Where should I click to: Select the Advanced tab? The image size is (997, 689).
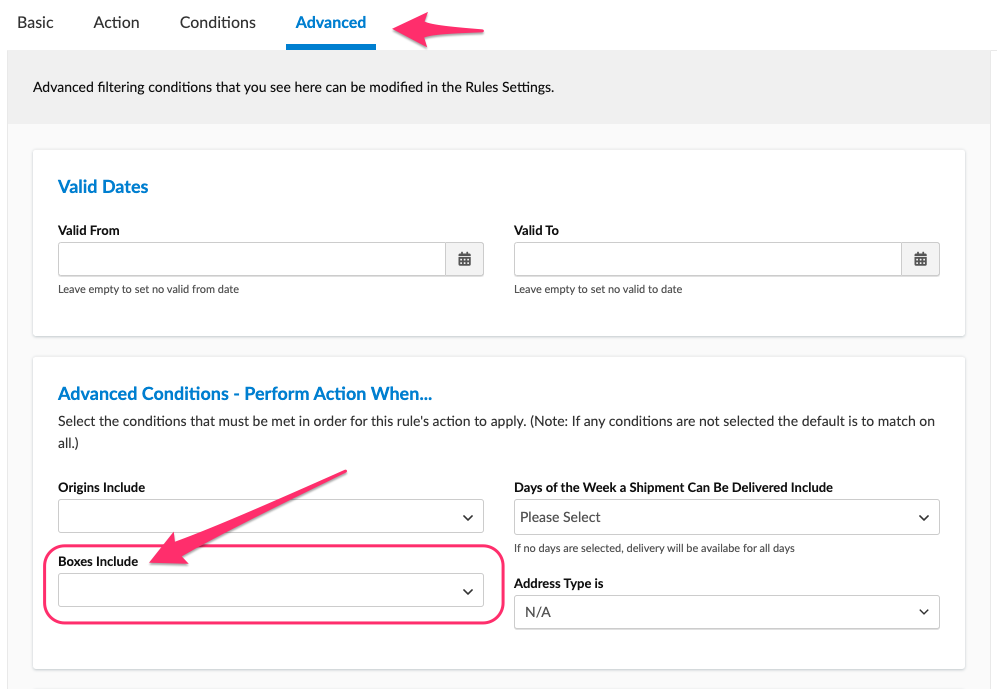click(330, 22)
